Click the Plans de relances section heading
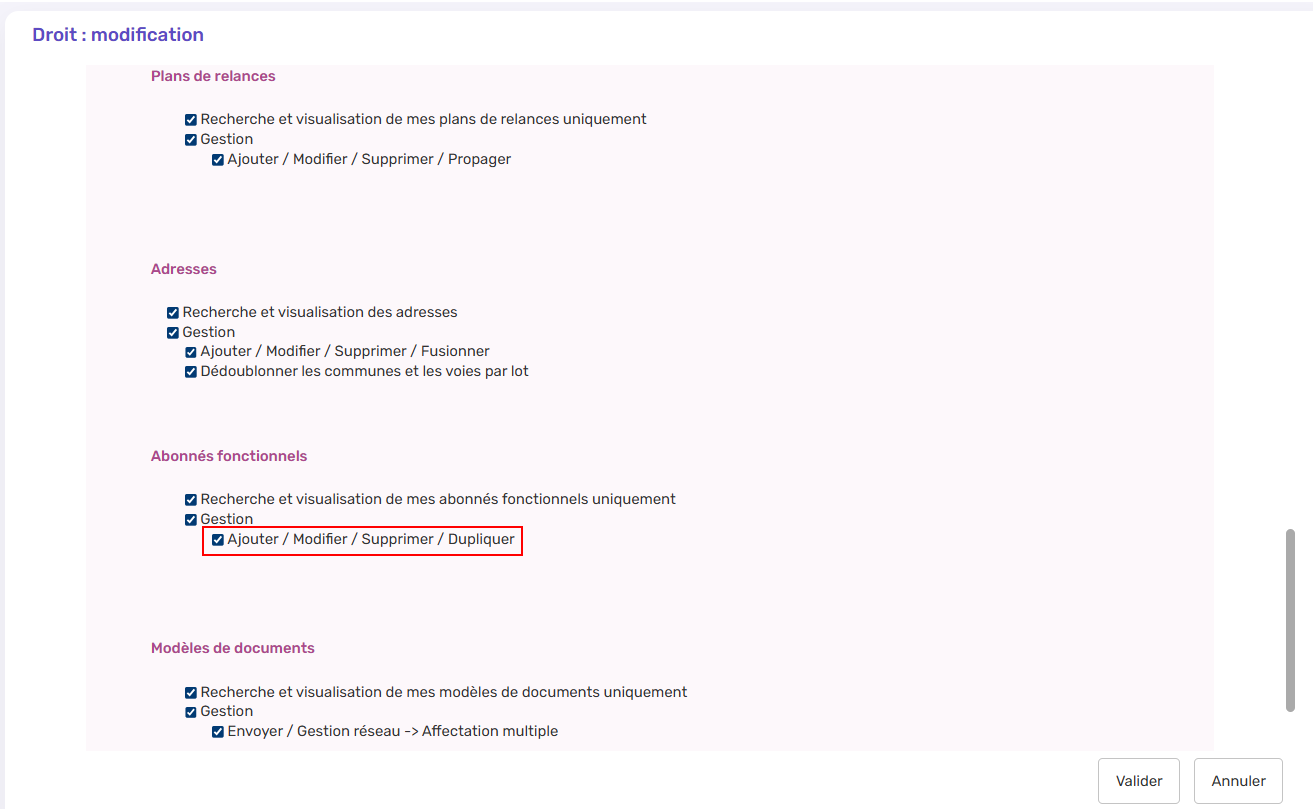Image resolution: width=1313 pixels, height=809 pixels. click(213, 76)
